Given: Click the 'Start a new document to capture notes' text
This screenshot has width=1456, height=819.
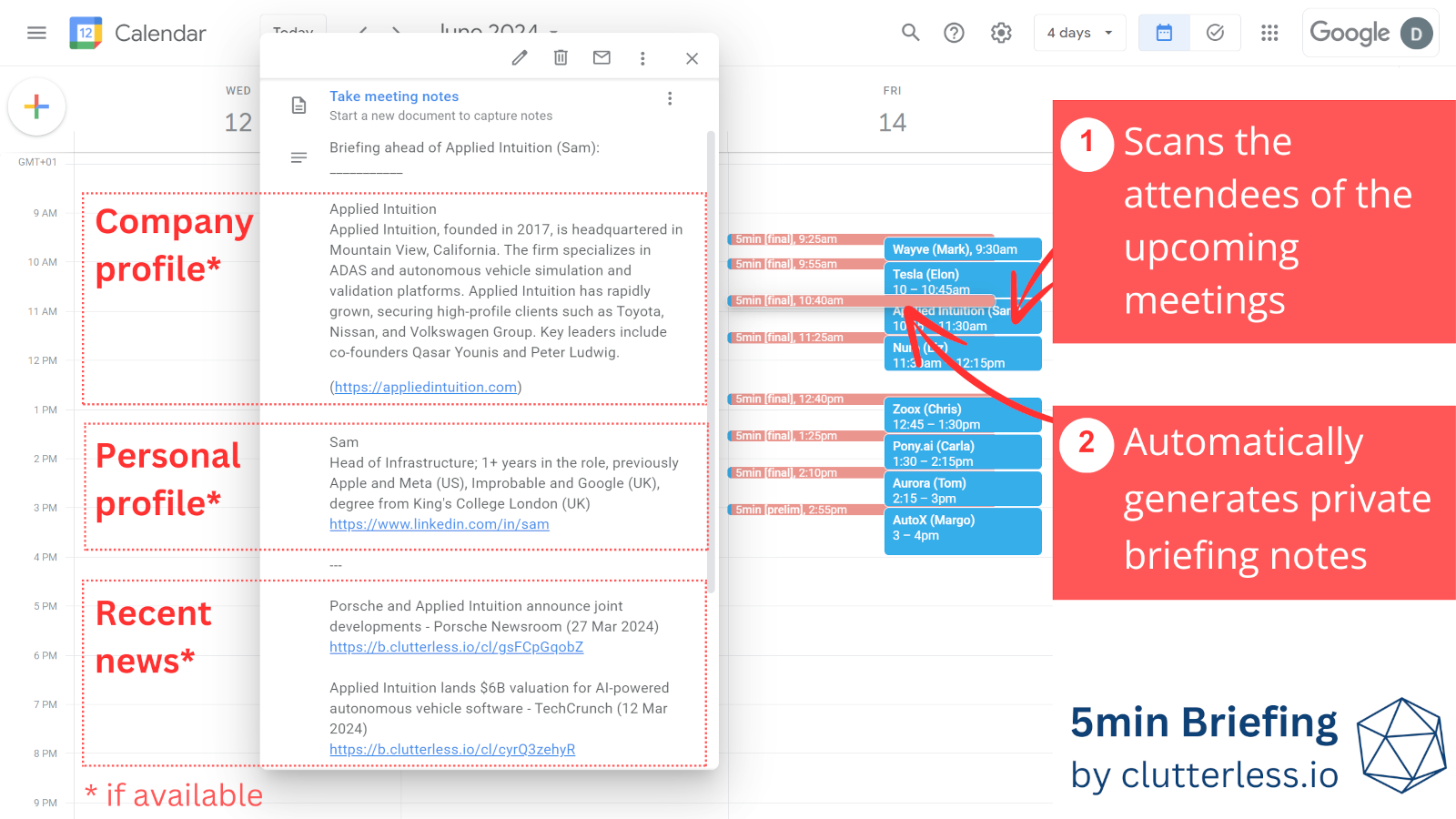Looking at the screenshot, I should [x=441, y=116].
